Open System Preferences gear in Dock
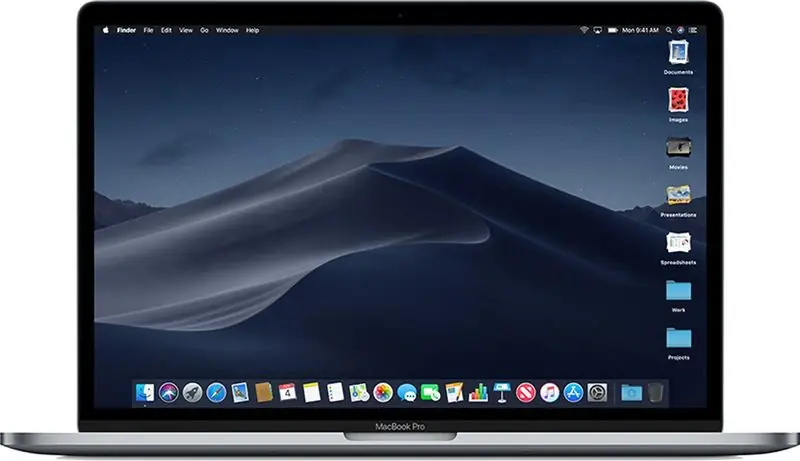800x461 pixels. coord(597,393)
